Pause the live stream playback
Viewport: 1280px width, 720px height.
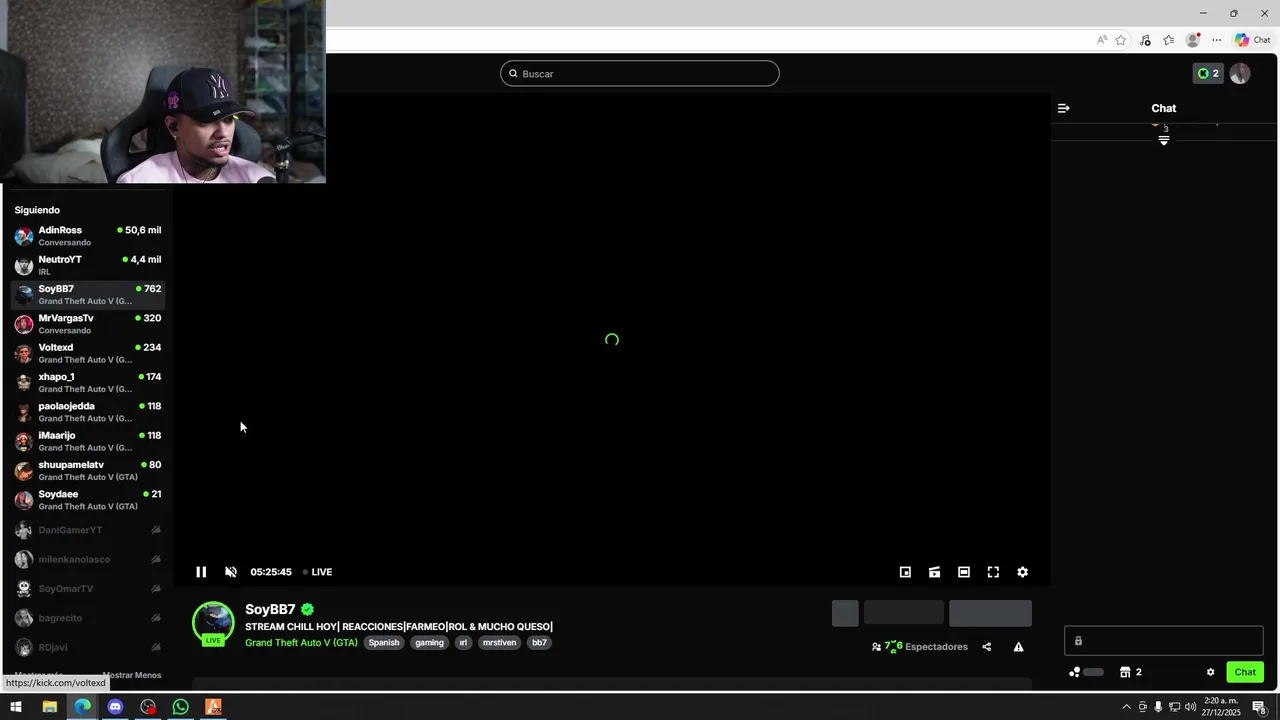[201, 572]
